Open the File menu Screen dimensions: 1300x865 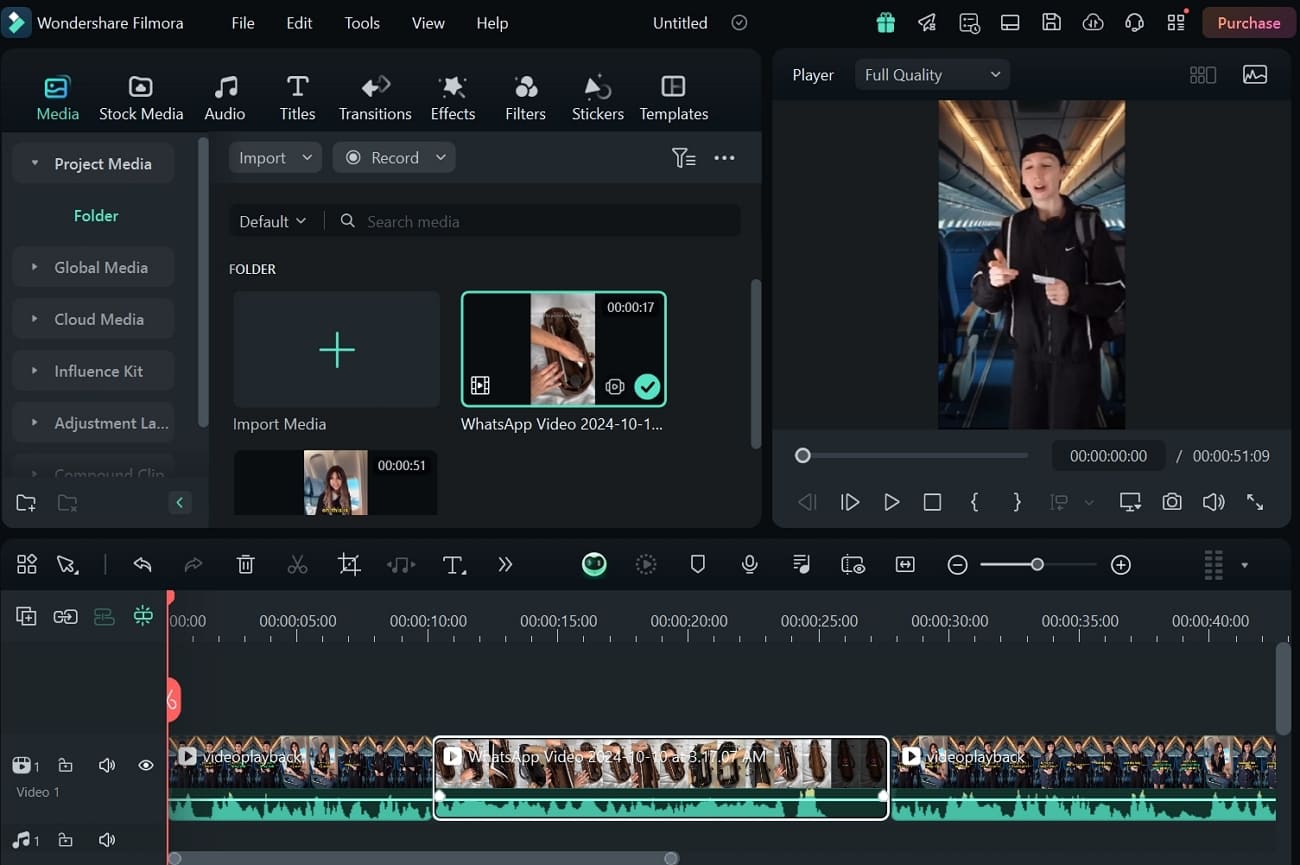243,22
